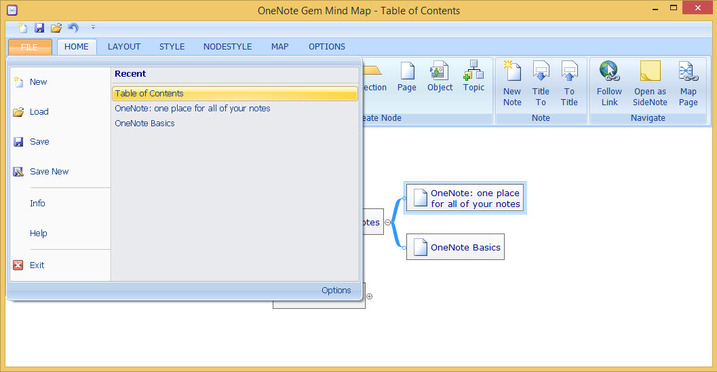The width and height of the screenshot is (717, 372).
Task: Switch to the HOME tab
Action: (76, 47)
